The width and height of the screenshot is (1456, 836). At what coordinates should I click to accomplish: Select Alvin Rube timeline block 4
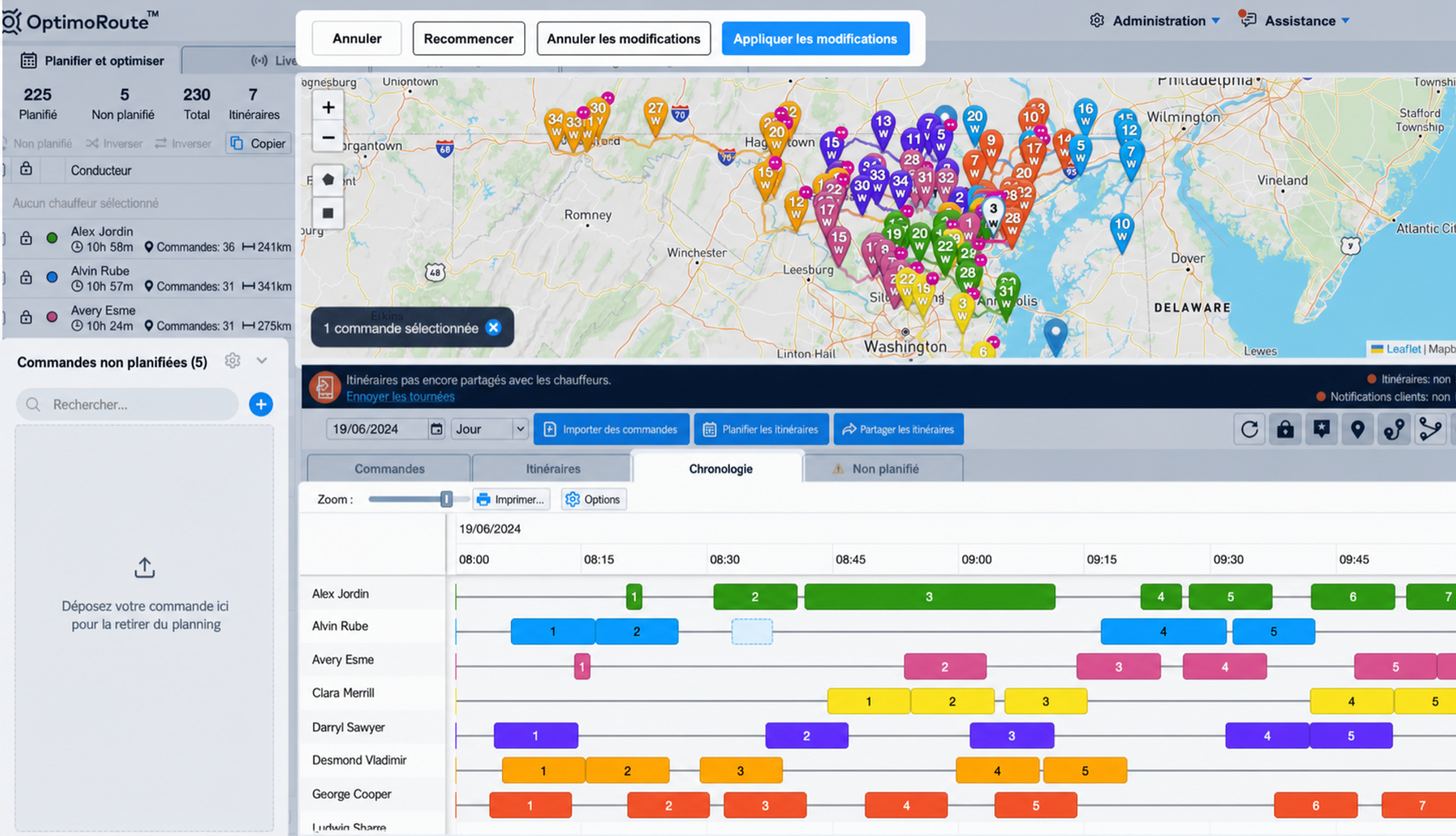pos(1164,631)
